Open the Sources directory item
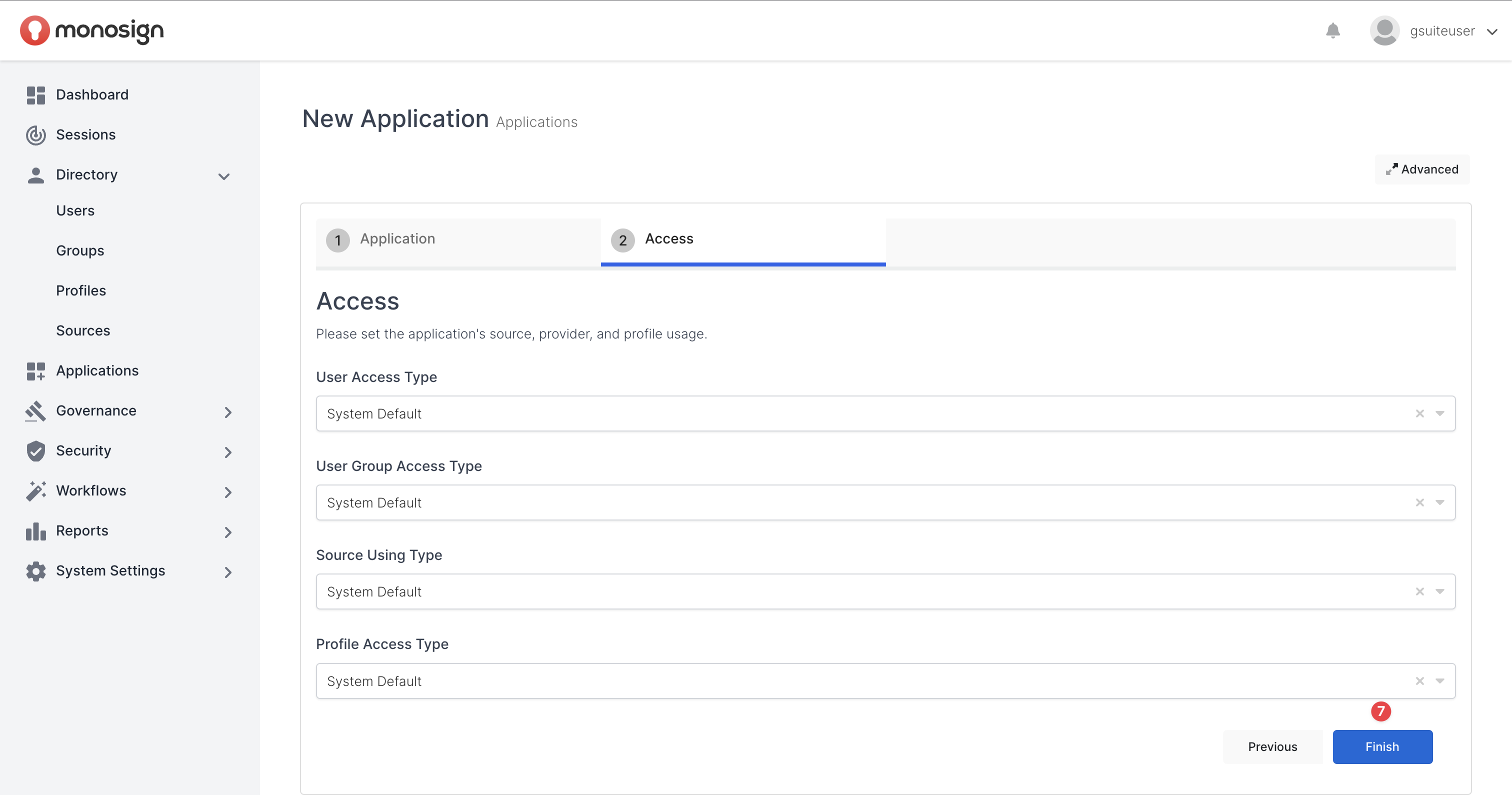Viewport: 1512px width, 795px height. tap(83, 331)
